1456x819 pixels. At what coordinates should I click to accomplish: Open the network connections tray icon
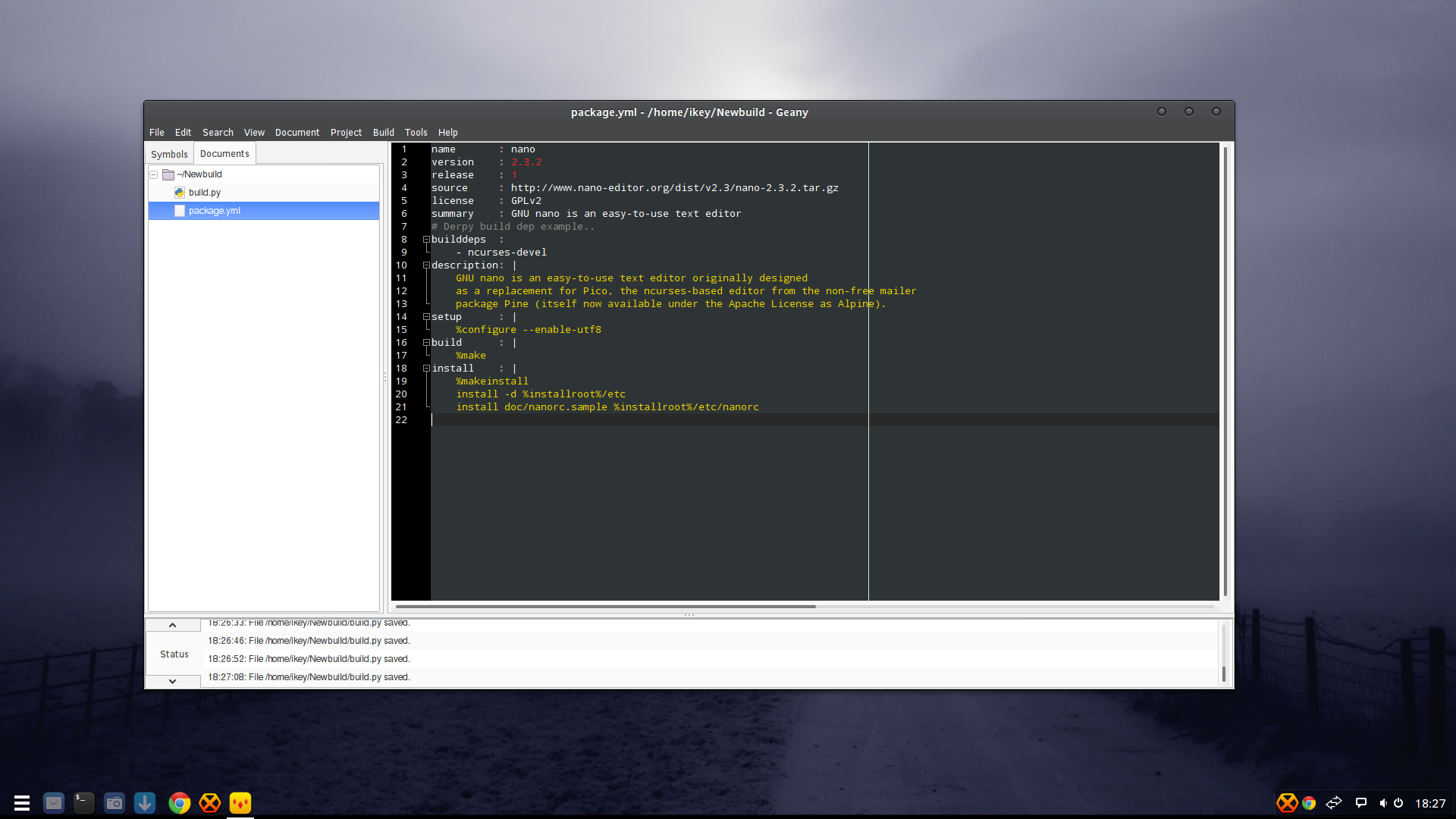(x=1334, y=802)
